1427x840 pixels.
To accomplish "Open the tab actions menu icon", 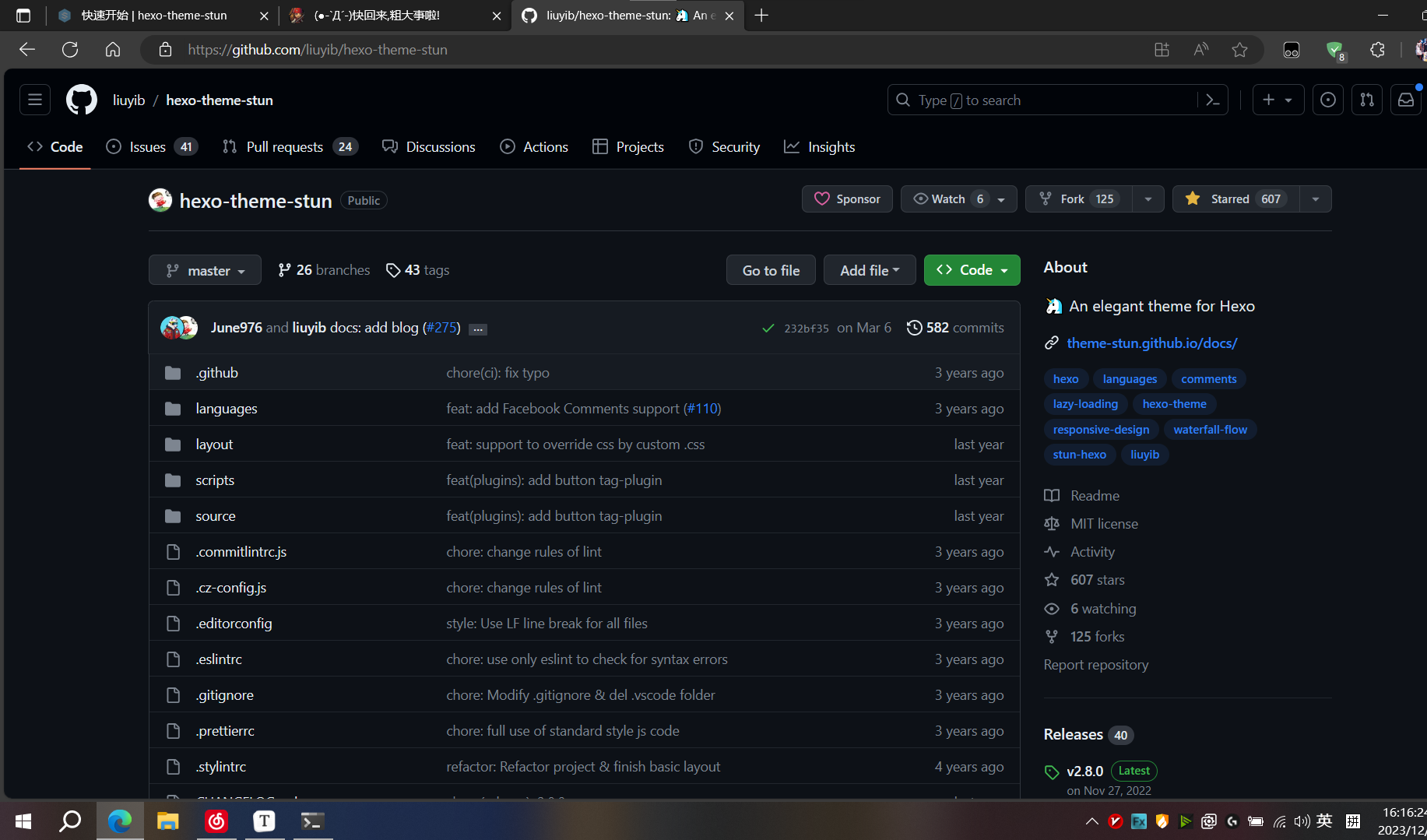I will [23, 16].
